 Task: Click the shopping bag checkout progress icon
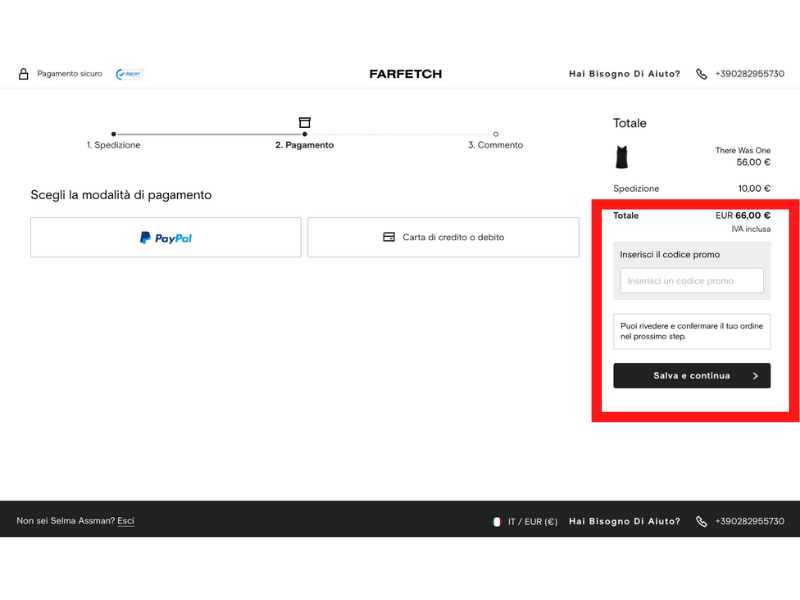point(305,122)
